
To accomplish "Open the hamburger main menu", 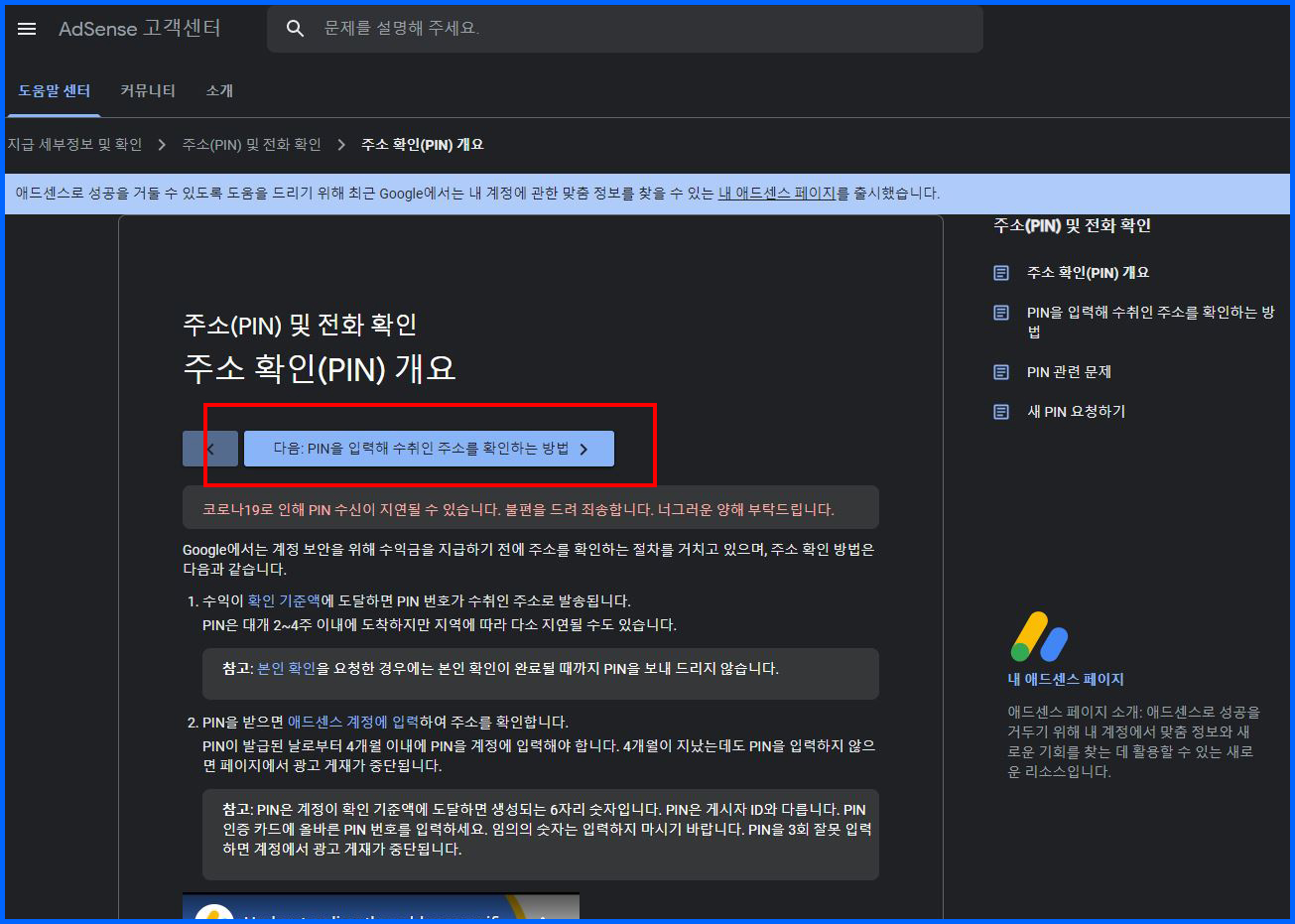I will (x=27, y=29).
